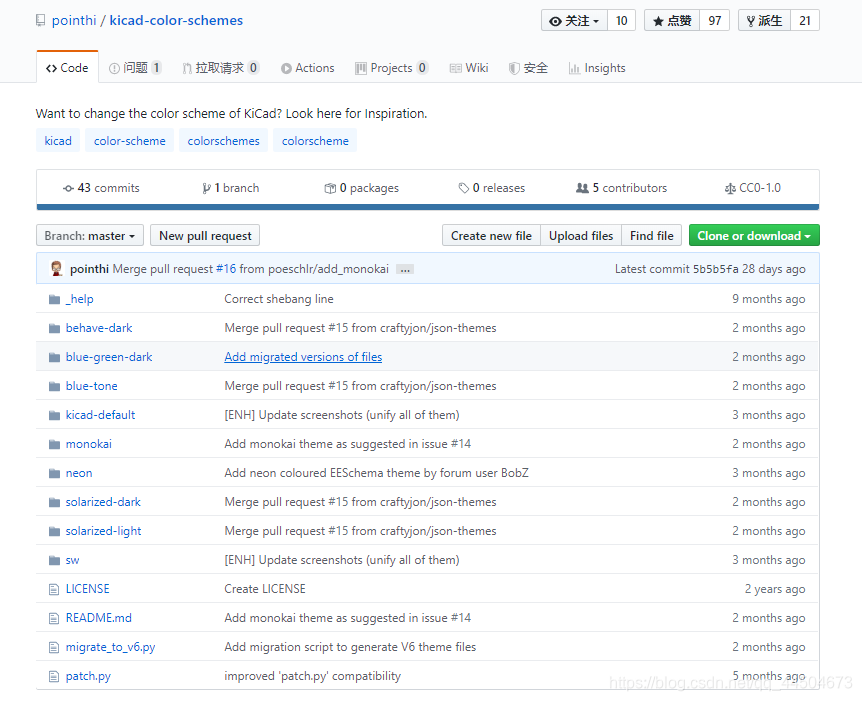Open the patch.py file

pyautogui.click(x=88, y=676)
